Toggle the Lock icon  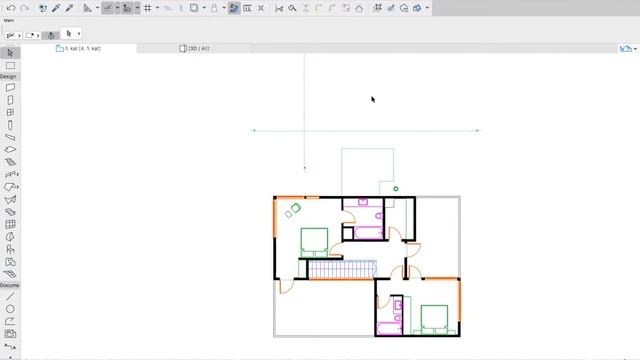pyautogui.click(x=214, y=8)
